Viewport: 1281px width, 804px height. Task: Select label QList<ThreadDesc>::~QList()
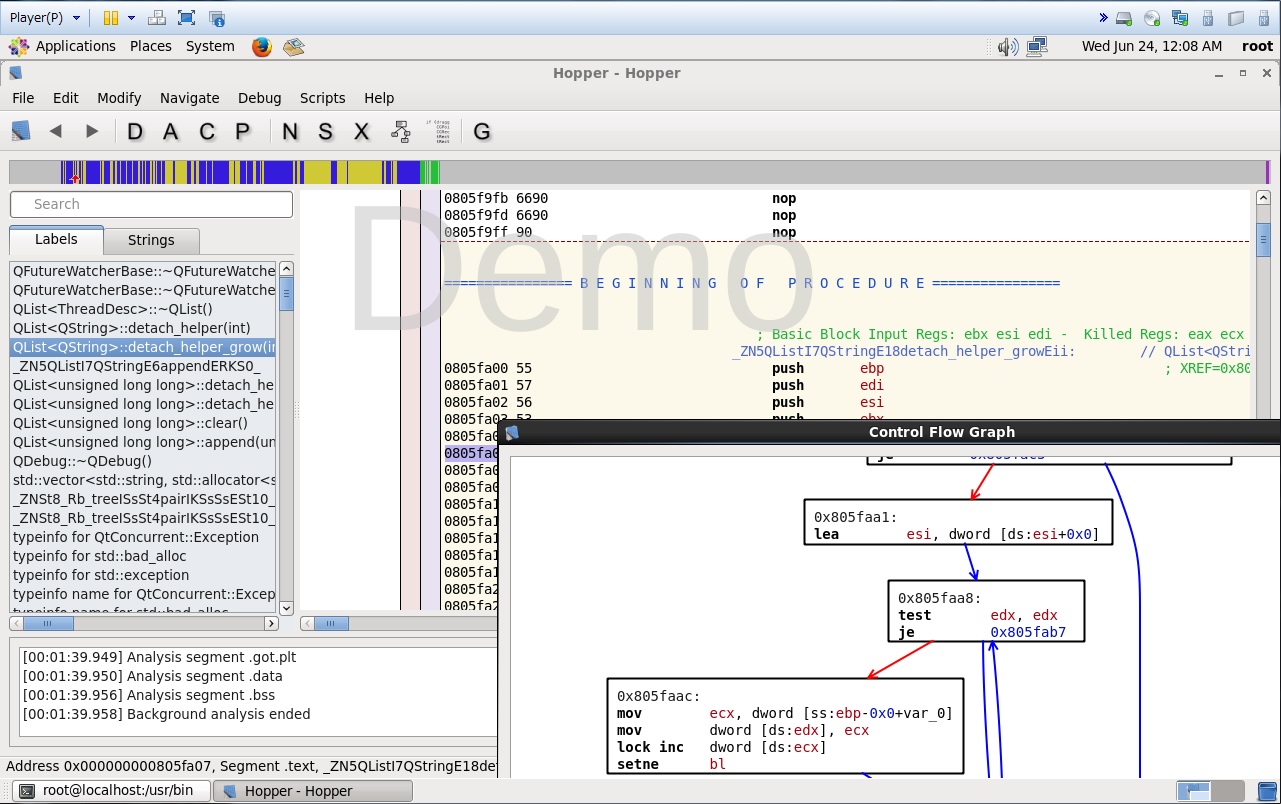tap(143, 309)
